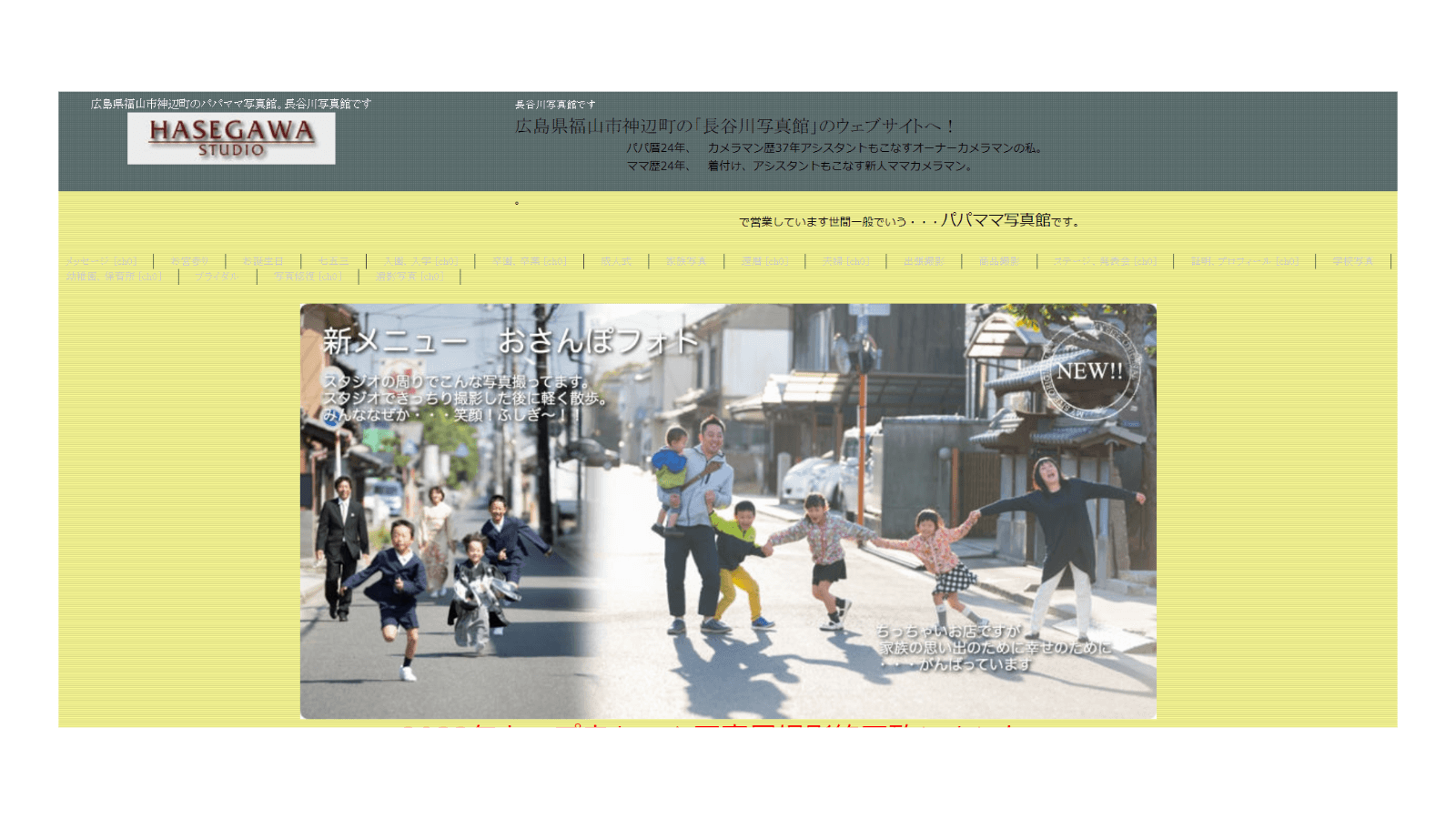Open the 夫婦 navigation item
Screen dimensions: 1456x819
[x=845, y=261]
